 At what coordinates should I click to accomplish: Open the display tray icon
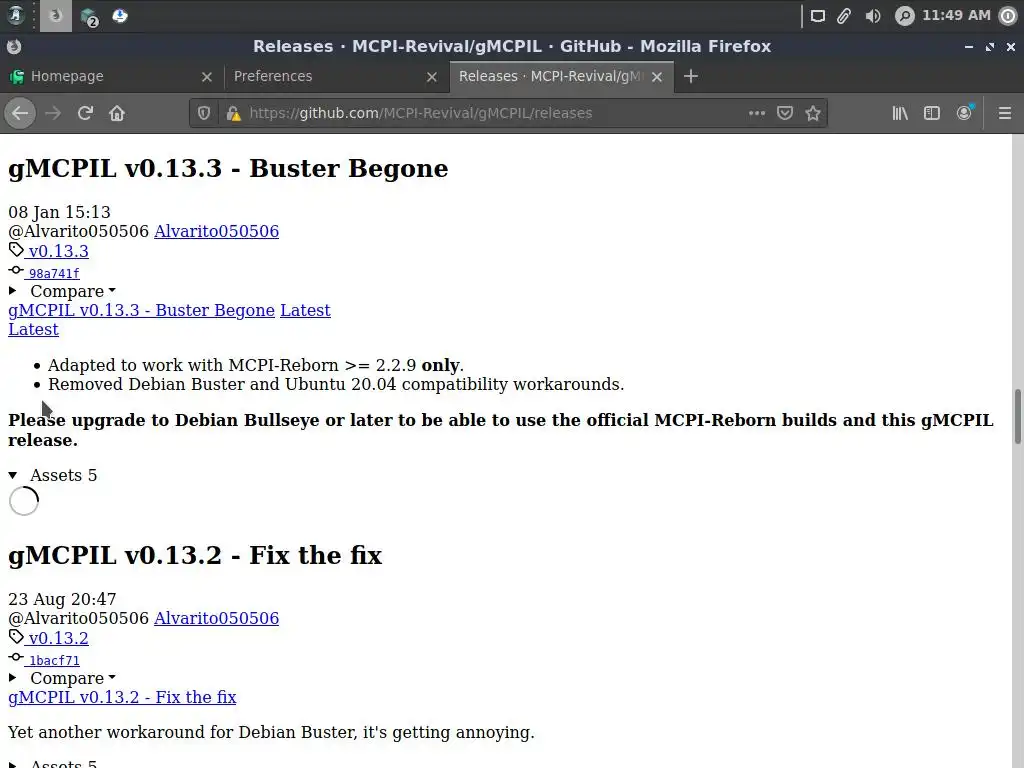click(x=818, y=16)
